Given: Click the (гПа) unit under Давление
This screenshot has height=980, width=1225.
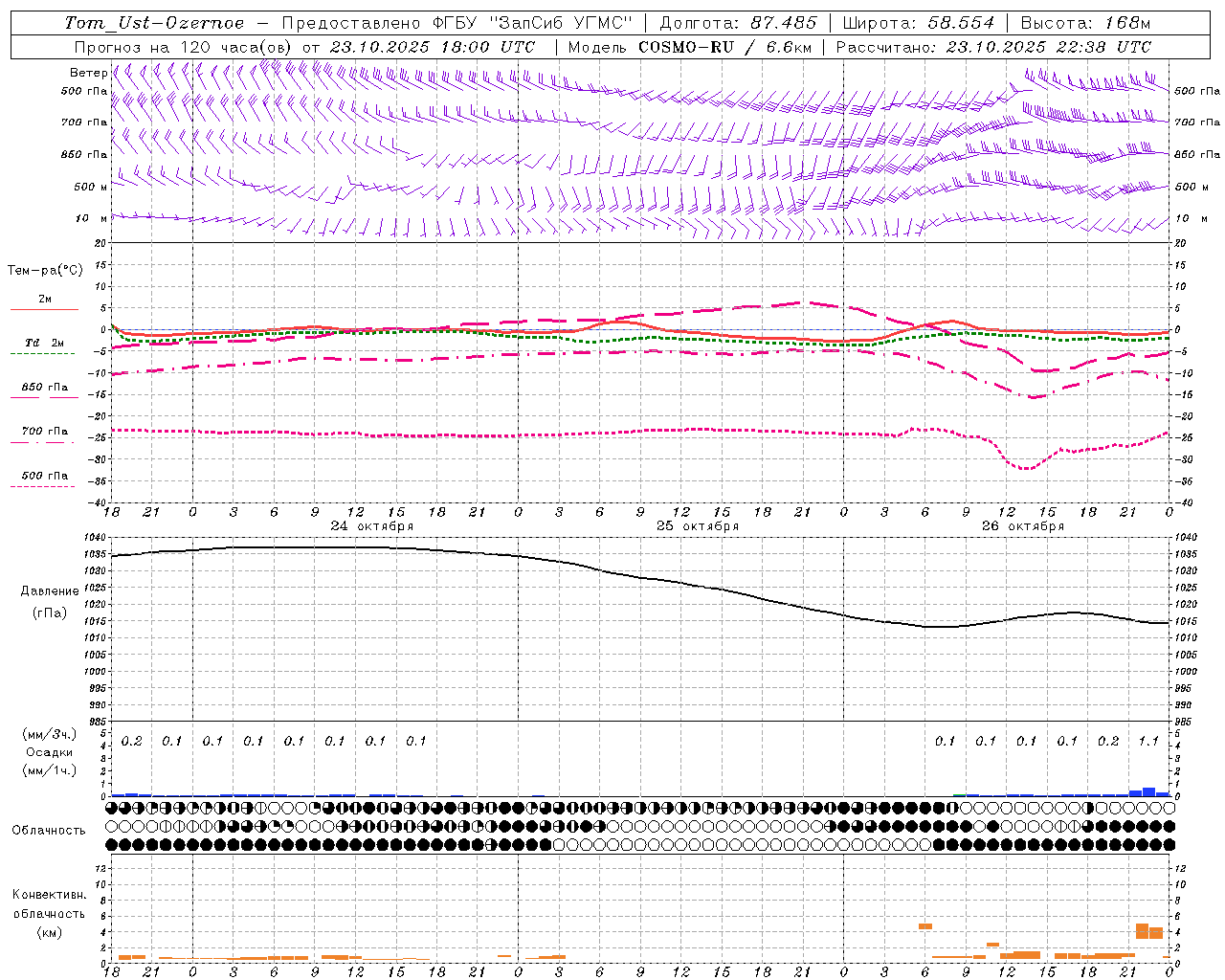Looking at the screenshot, I should click(x=50, y=613).
